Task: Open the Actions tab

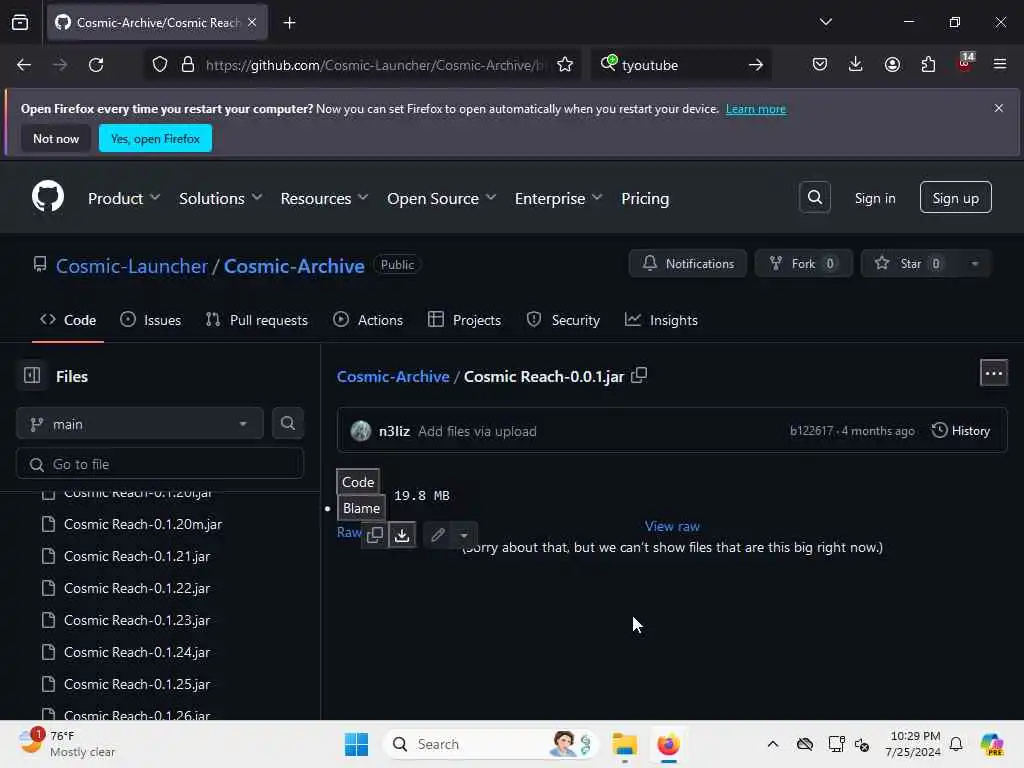Action: pos(368,320)
